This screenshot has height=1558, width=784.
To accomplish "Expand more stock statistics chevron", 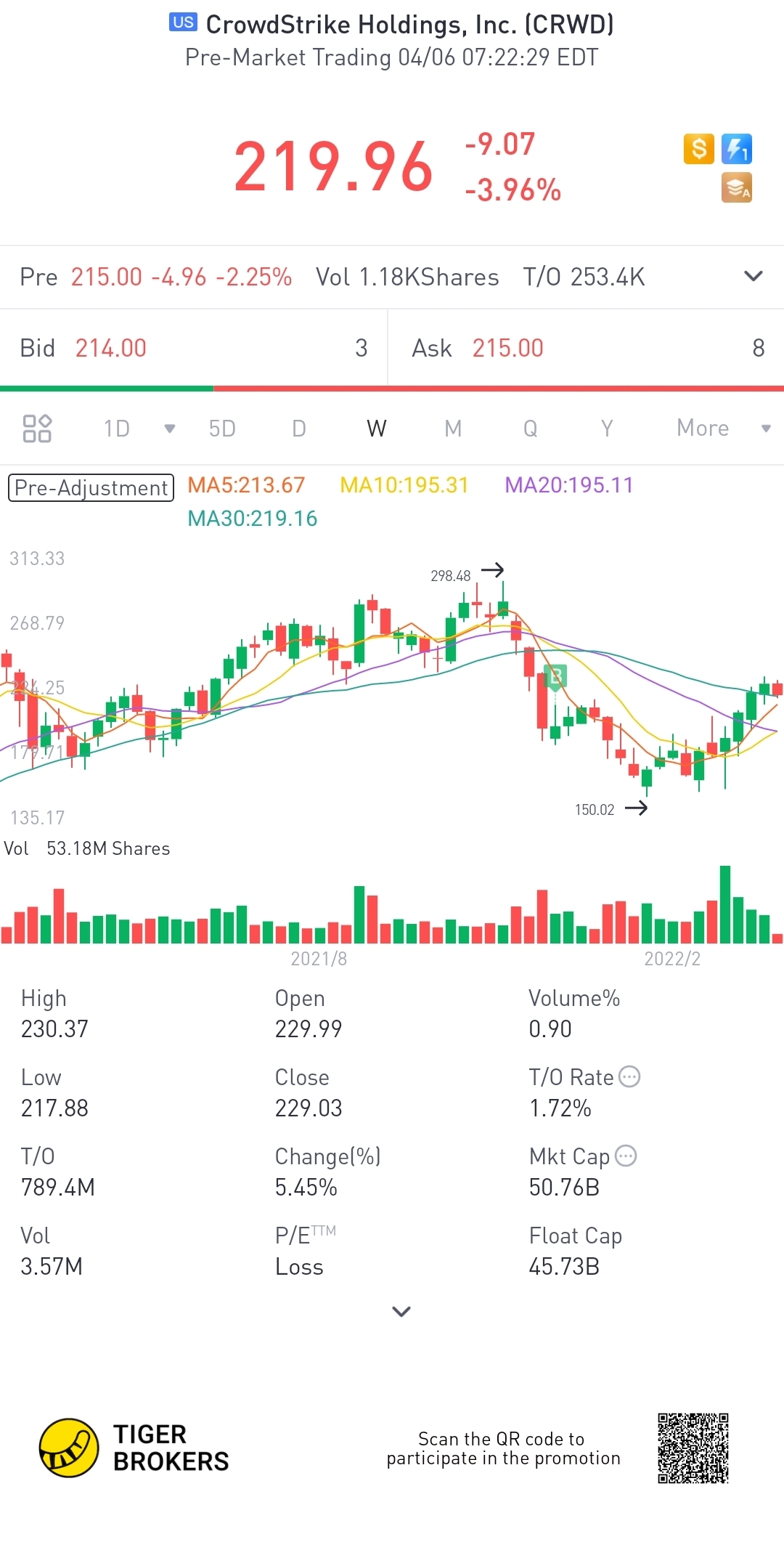I will [401, 1312].
